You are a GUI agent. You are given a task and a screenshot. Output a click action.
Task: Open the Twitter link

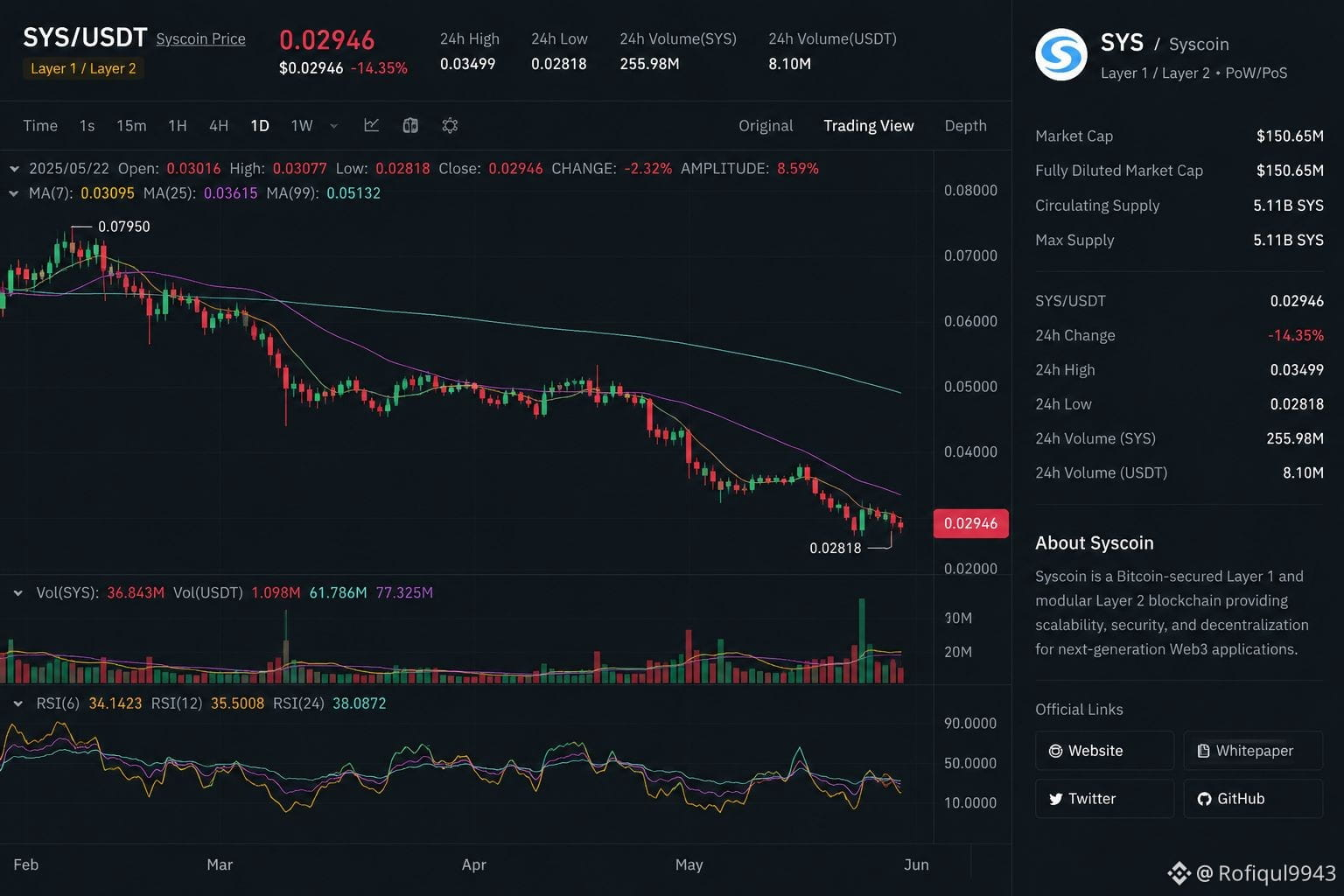coord(1104,799)
